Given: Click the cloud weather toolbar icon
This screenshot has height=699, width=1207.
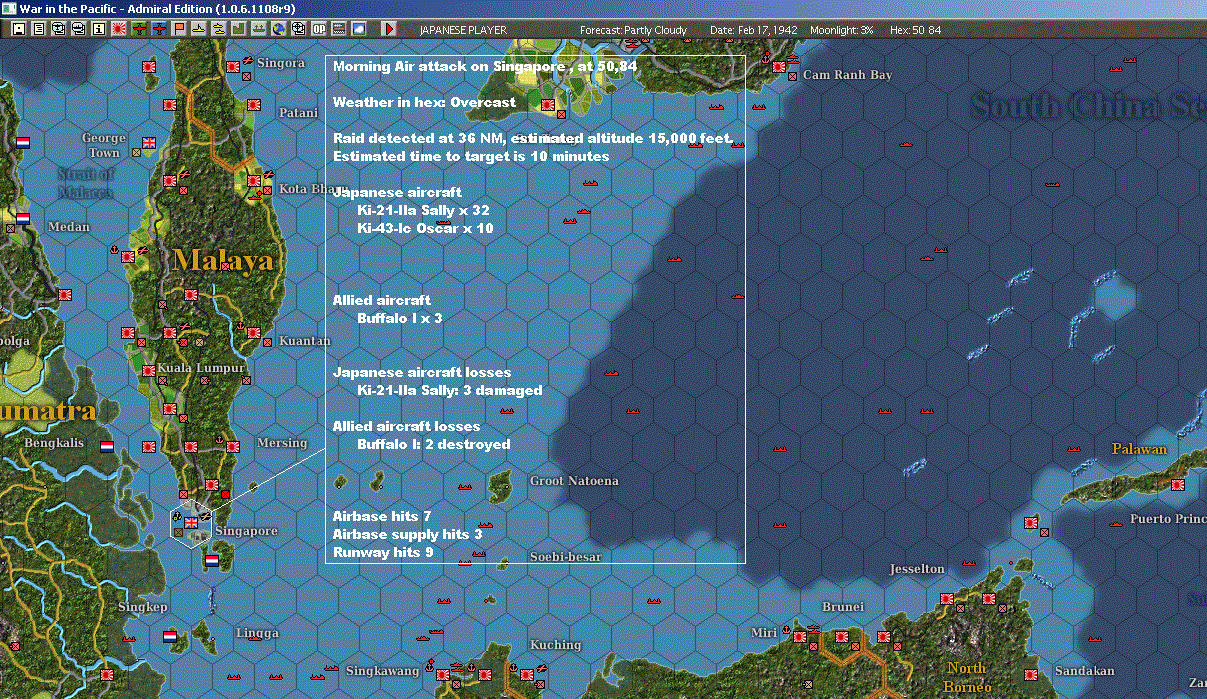Looking at the screenshot, I should (x=359, y=30).
